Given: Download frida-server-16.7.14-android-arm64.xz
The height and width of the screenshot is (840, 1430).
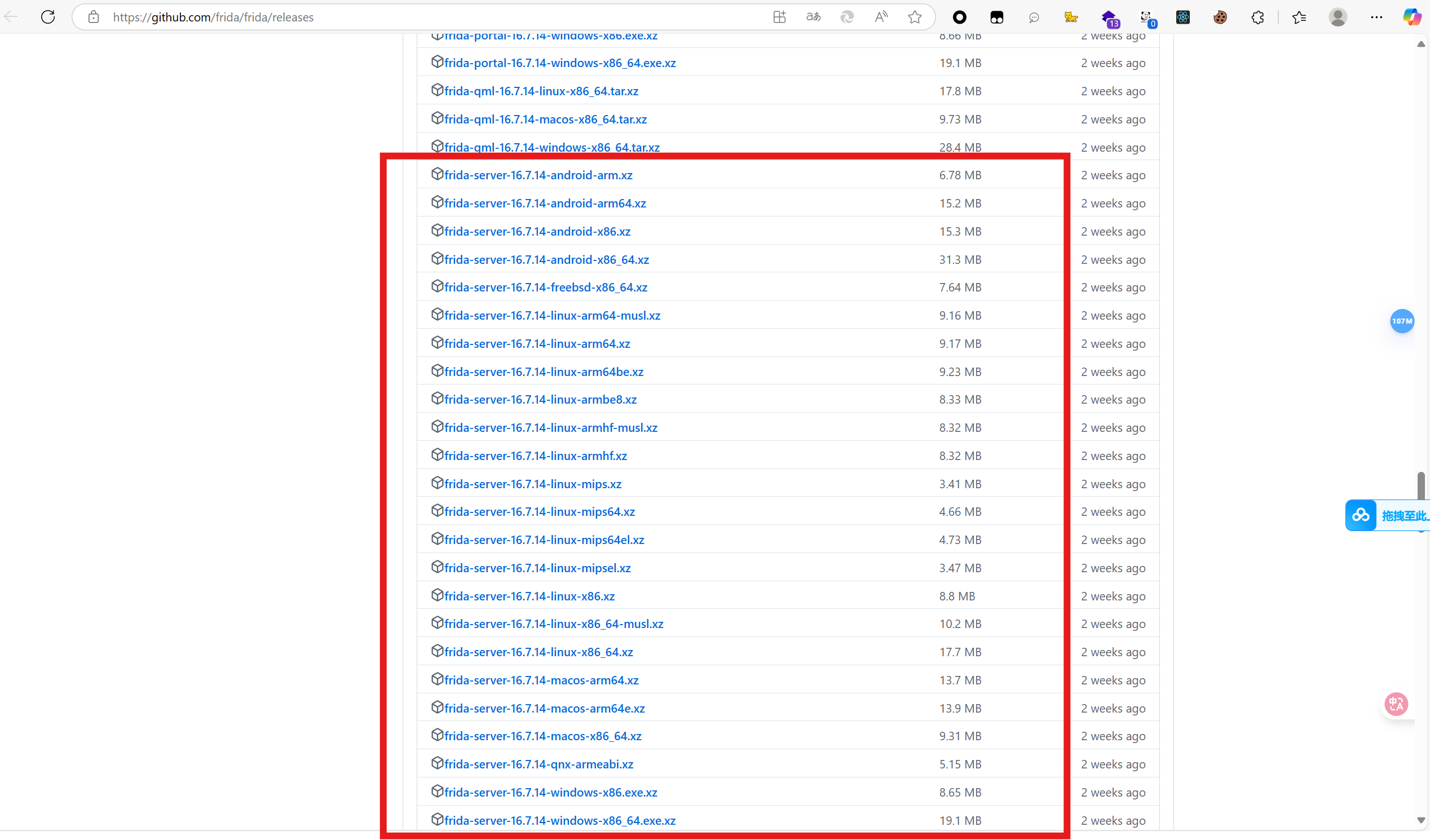Looking at the screenshot, I should [545, 203].
